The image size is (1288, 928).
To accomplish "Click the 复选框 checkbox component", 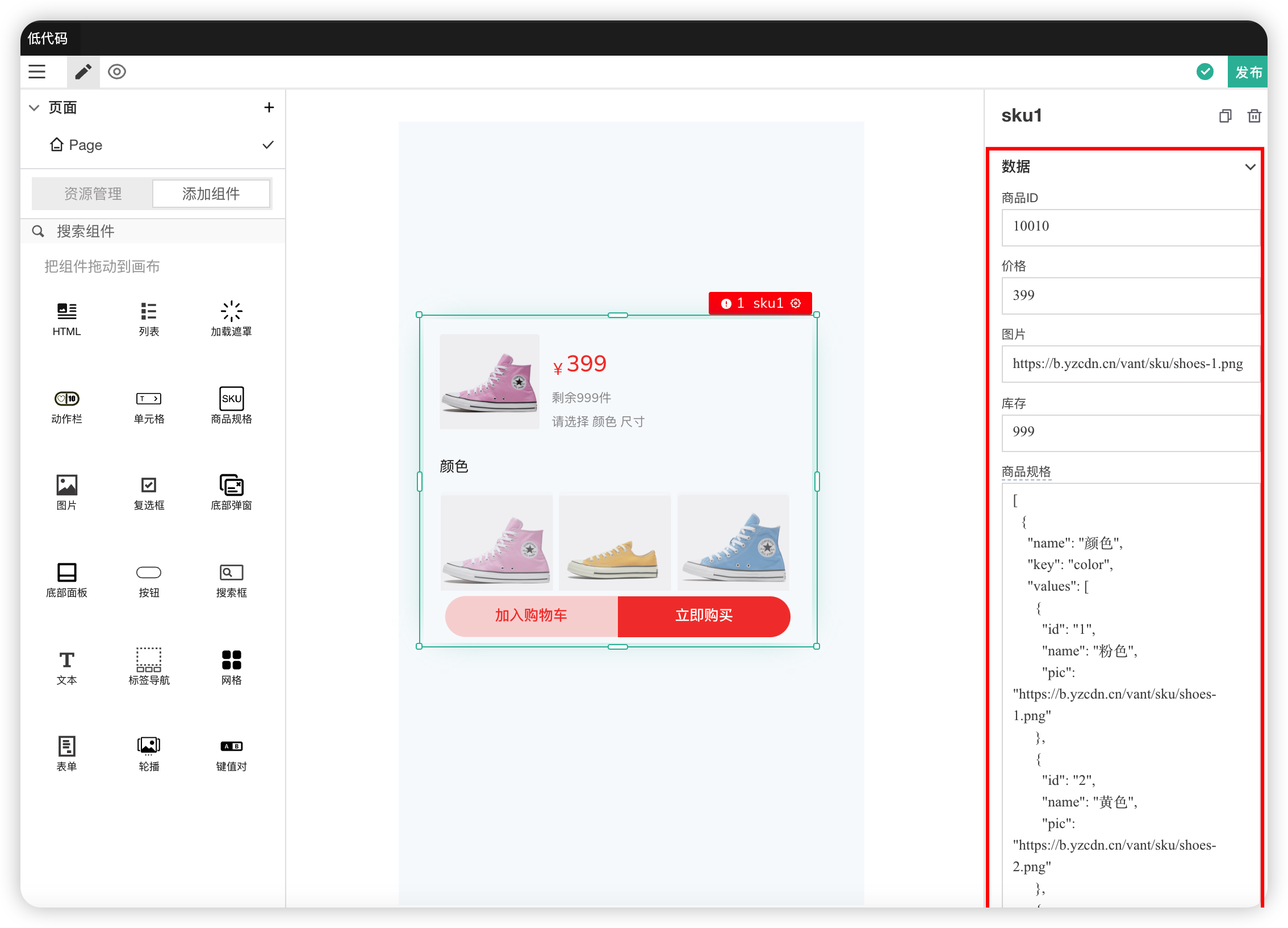I will click(x=149, y=486).
